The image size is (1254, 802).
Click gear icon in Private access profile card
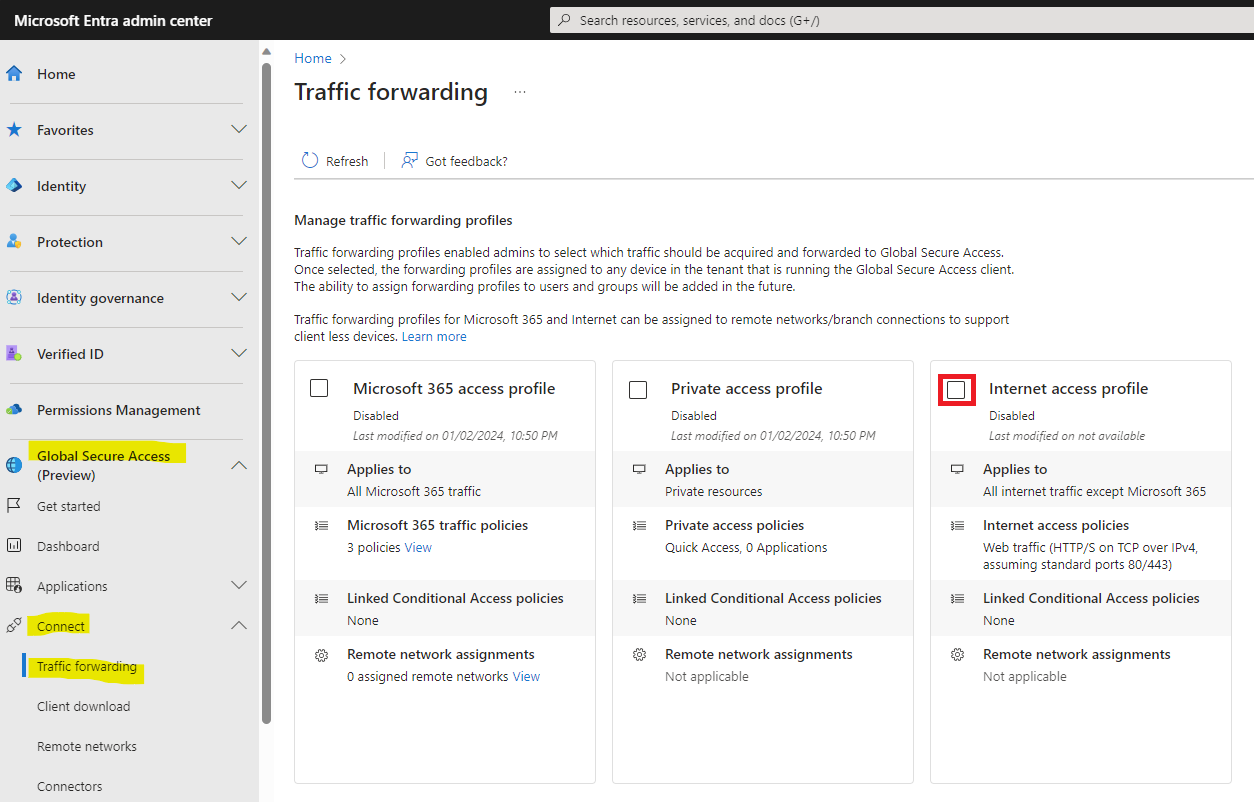639,654
